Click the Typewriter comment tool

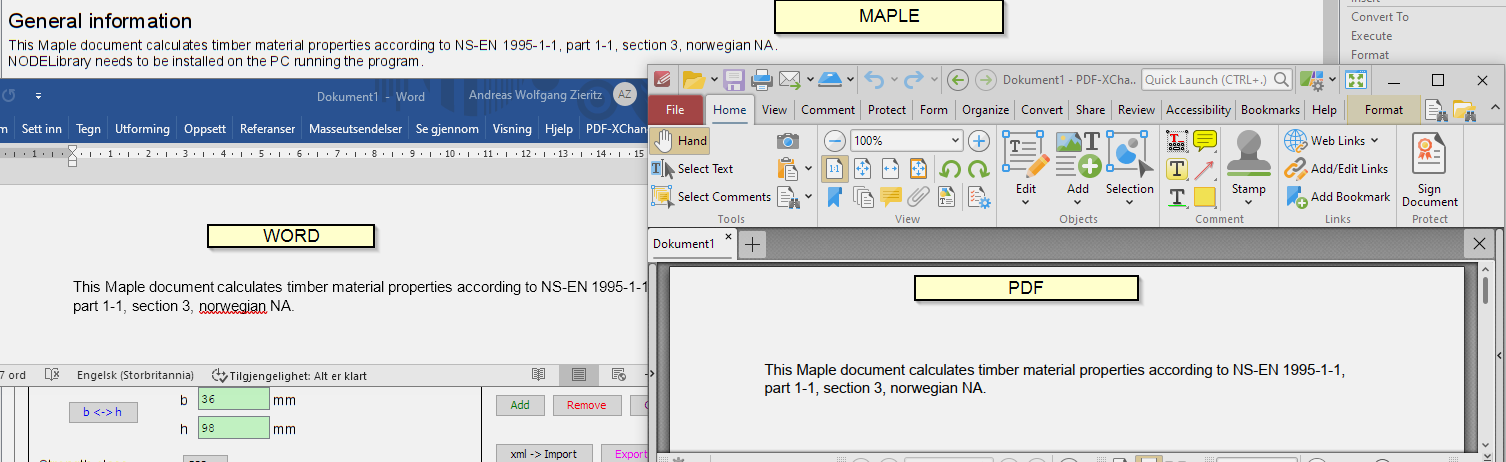click(1177, 141)
